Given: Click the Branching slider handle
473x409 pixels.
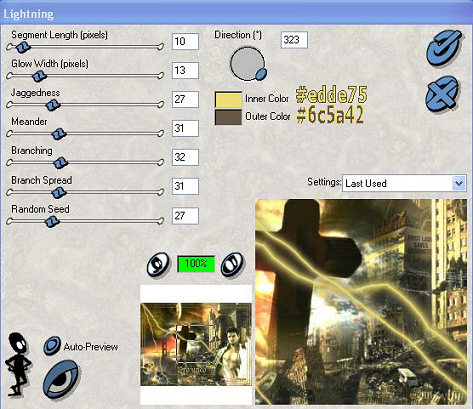Looking at the screenshot, I should pos(61,163).
